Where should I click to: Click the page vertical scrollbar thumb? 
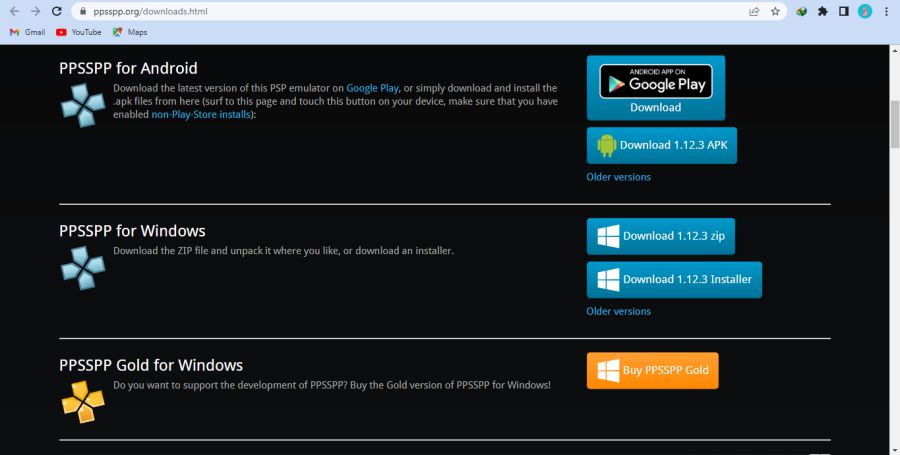pyautogui.click(x=894, y=123)
